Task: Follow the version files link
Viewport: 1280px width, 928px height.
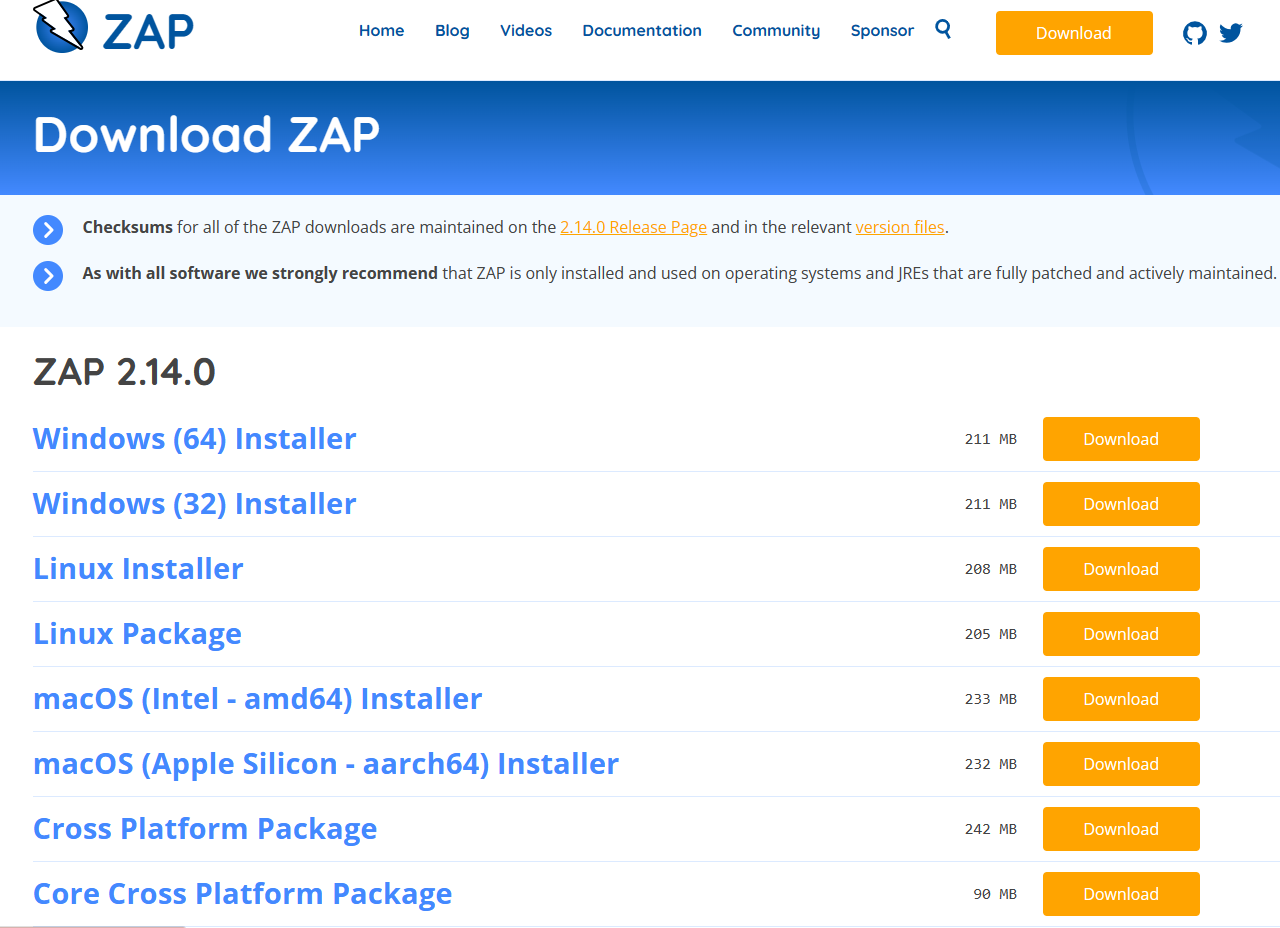Action: [x=899, y=227]
